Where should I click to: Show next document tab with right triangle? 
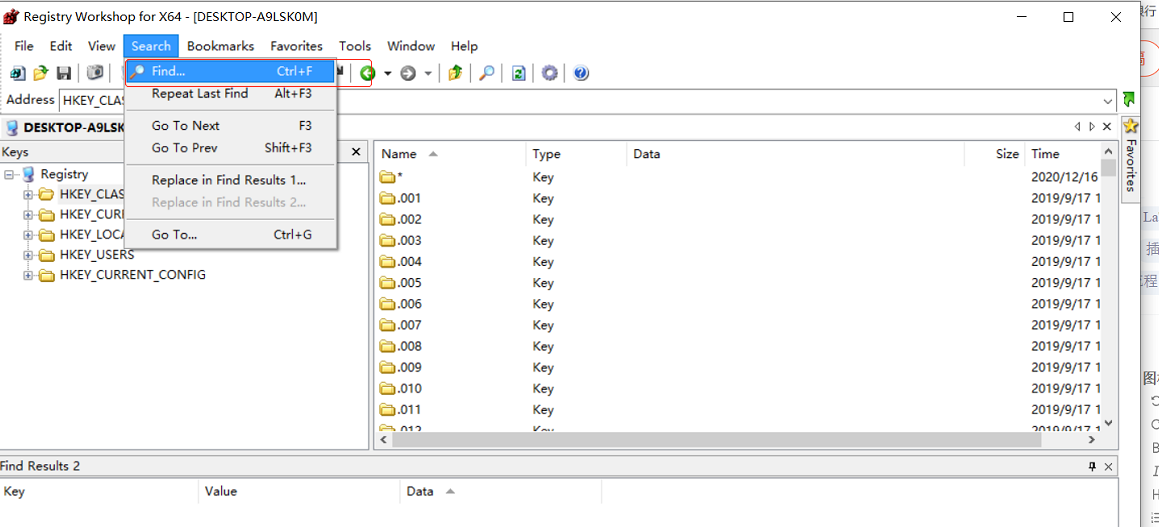click(1092, 127)
